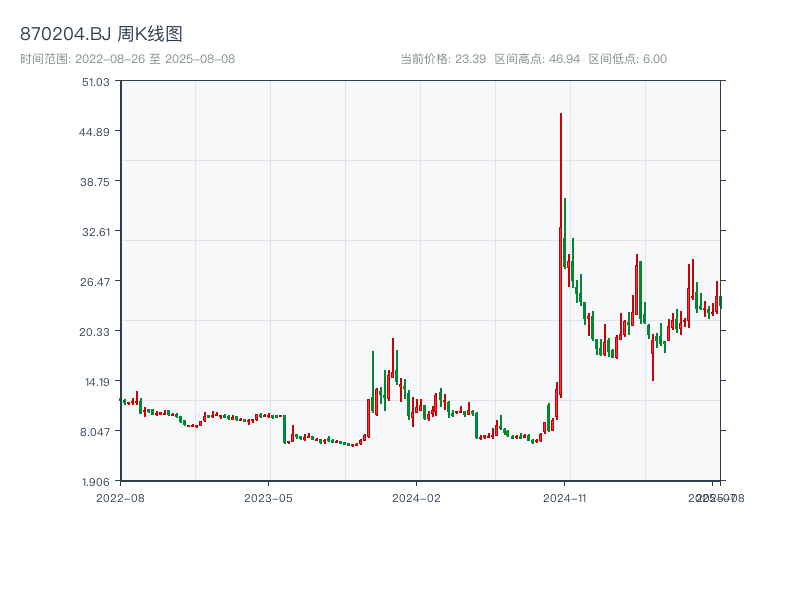Screen dimensions: 800x600
Task: Click the tallest red candlestick peaking near 46.94
Action: (x=561, y=255)
